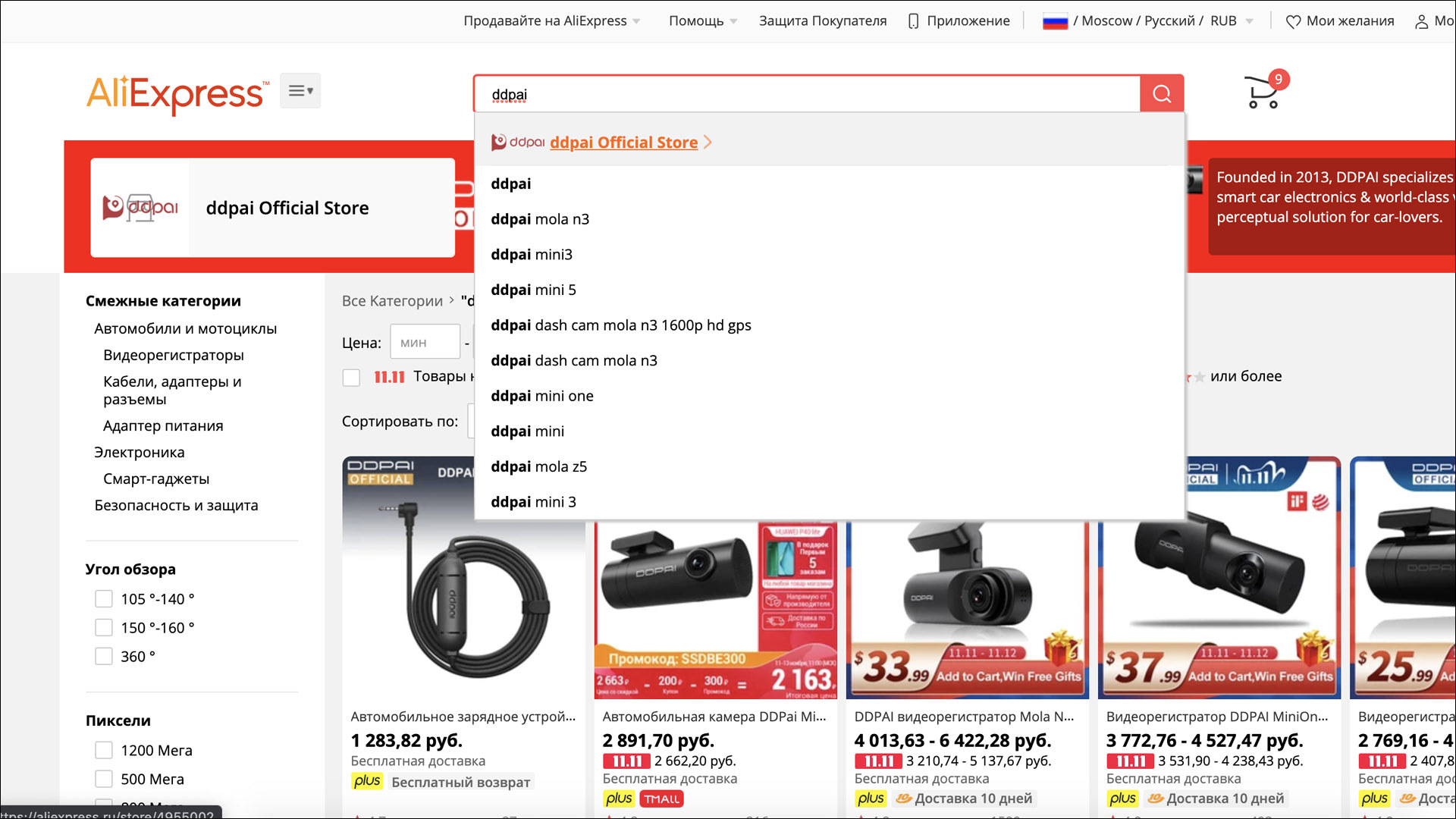
Task: Open the $33.99 Mola dash cam image
Action: pyautogui.click(x=968, y=610)
